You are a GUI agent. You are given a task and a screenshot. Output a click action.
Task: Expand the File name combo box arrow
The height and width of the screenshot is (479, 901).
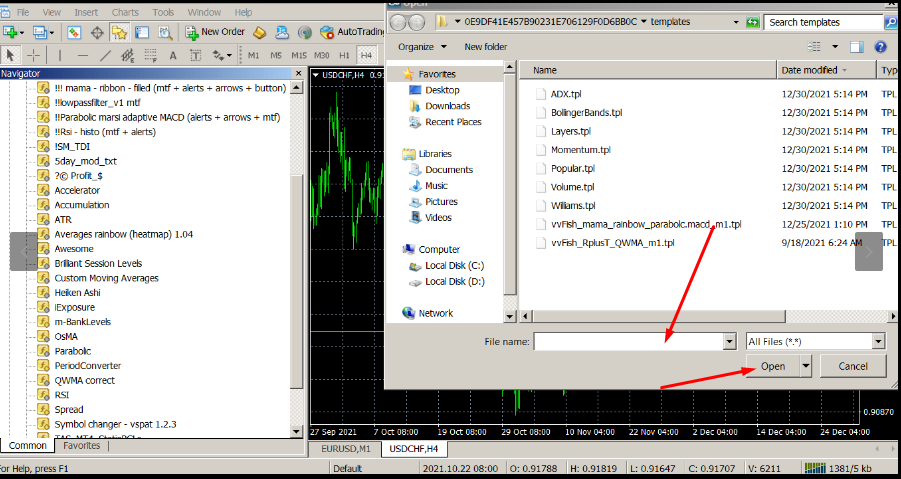pyautogui.click(x=728, y=341)
